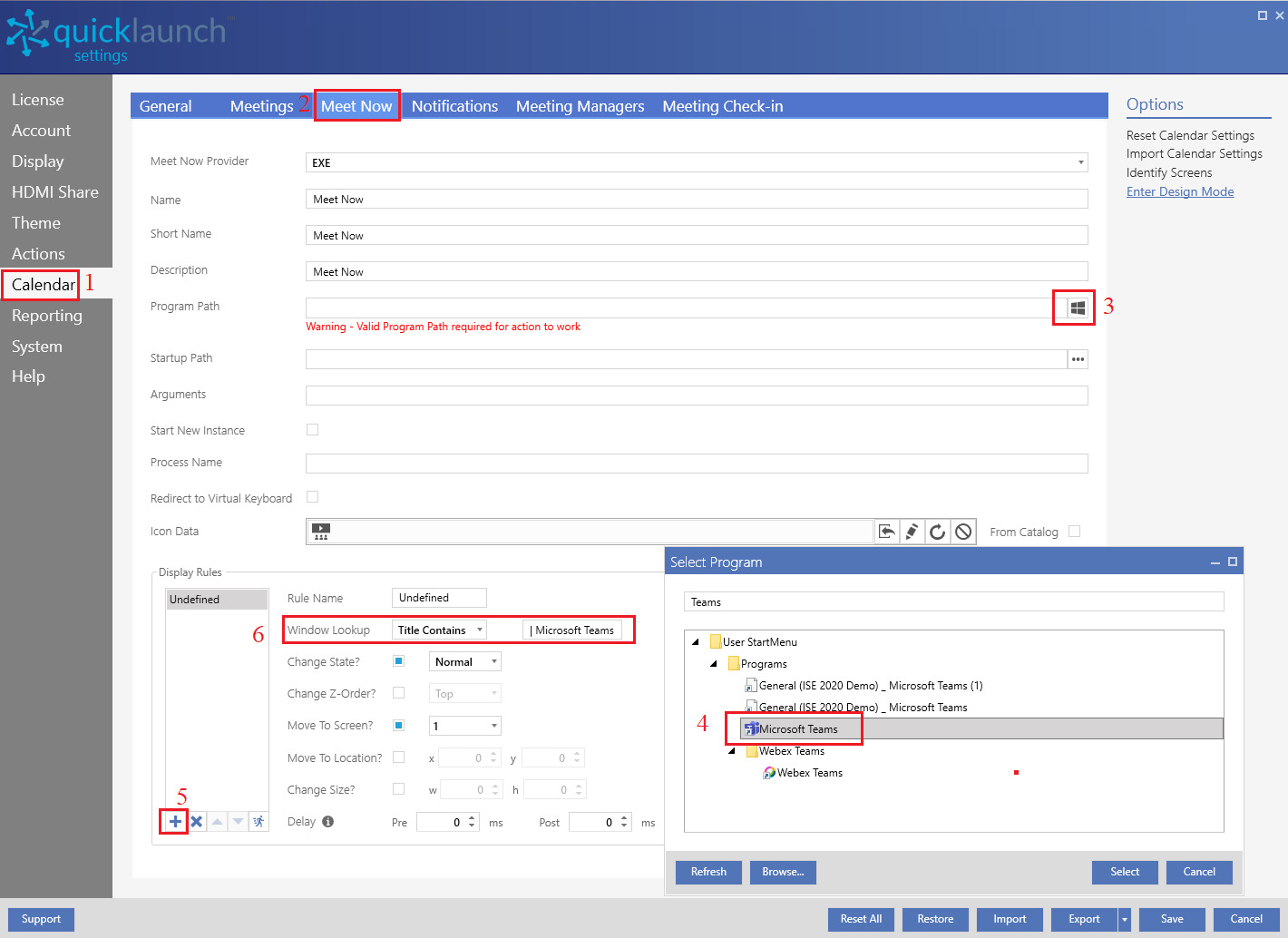Image resolution: width=1288 pixels, height=938 pixels.
Task: Enable Redirect to Virtual Keyboard checkbox
Action: [313, 497]
